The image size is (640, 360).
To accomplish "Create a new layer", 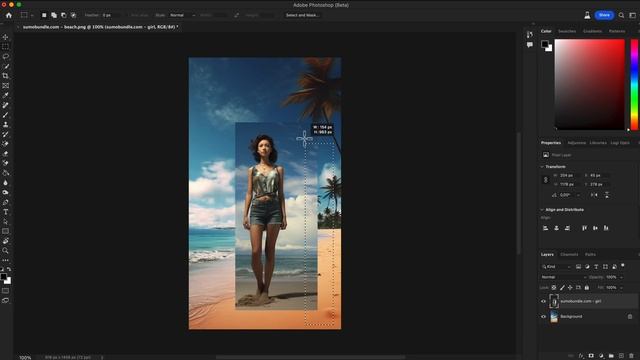I will 621,356.
